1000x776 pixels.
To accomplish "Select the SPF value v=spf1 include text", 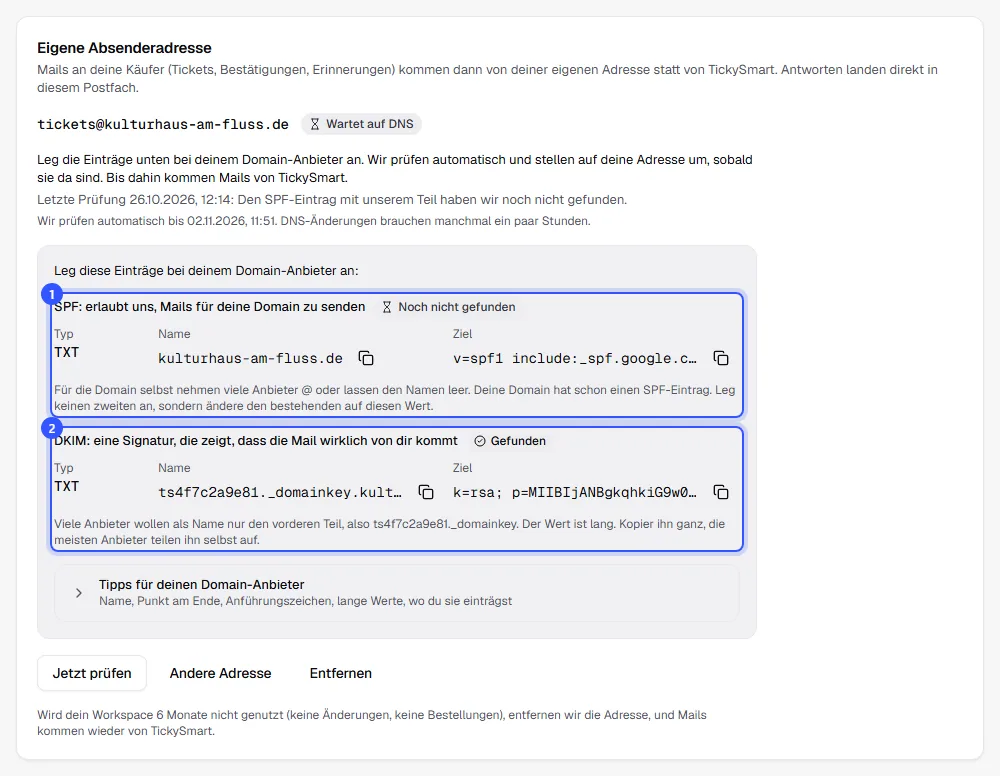I will (575, 358).
